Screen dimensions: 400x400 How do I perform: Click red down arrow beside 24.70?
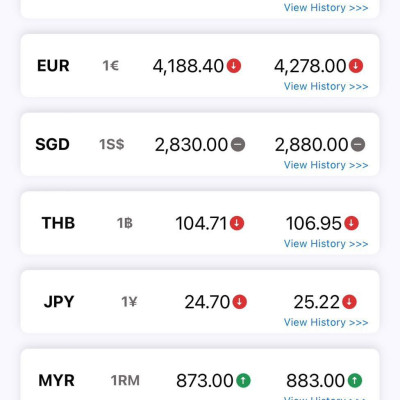tap(240, 302)
